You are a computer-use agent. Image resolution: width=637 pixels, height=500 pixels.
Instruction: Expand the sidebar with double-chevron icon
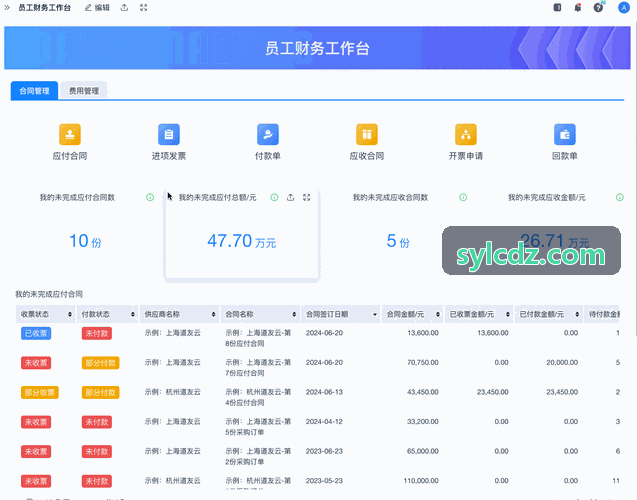pyautogui.click(x=7, y=7)
